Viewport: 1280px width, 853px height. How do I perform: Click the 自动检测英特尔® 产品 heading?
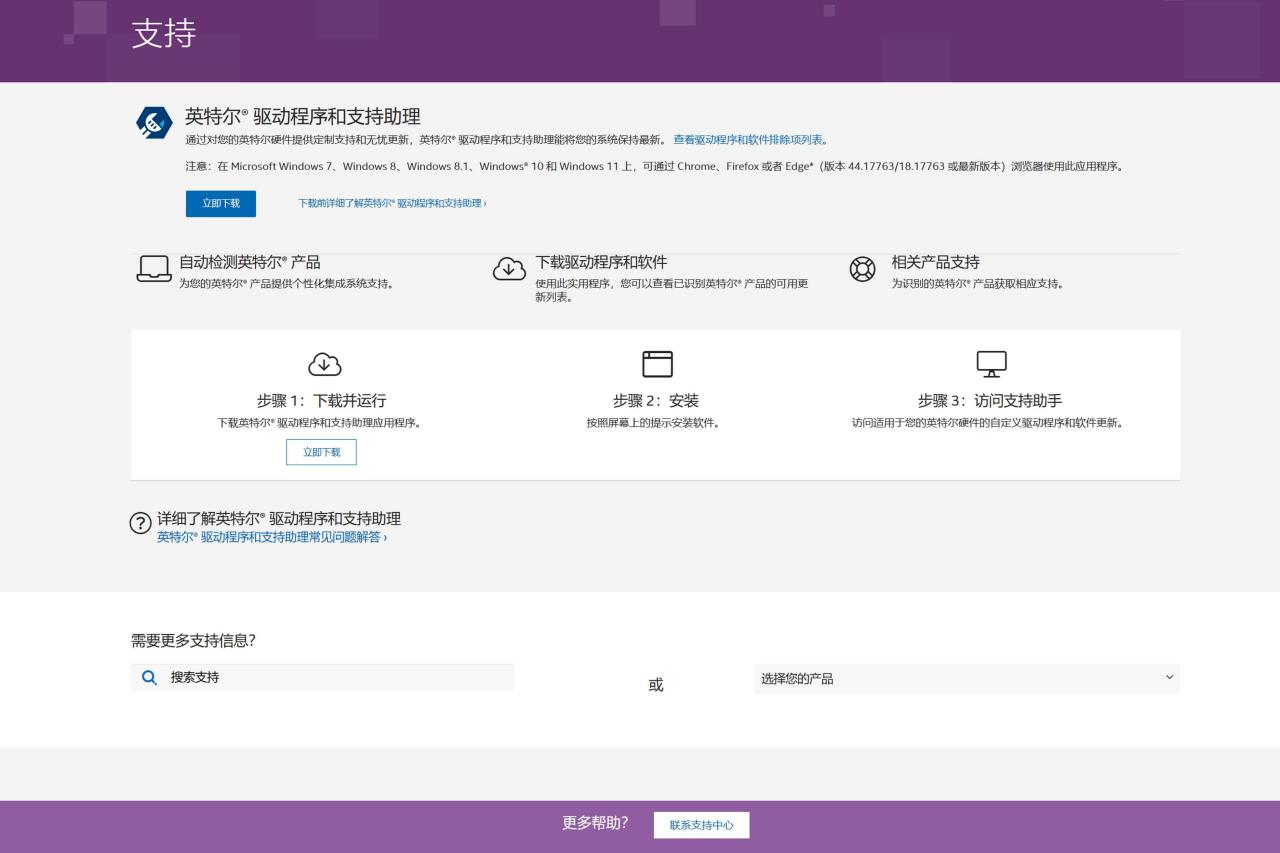pyautogui.click(x=250, y=262)
